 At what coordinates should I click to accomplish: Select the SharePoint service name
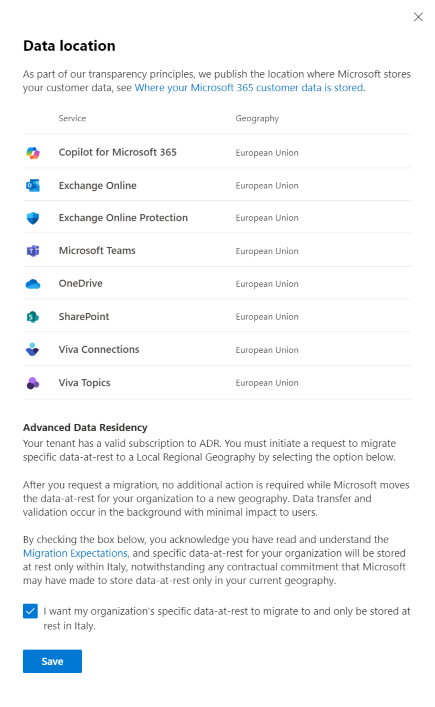84,317
